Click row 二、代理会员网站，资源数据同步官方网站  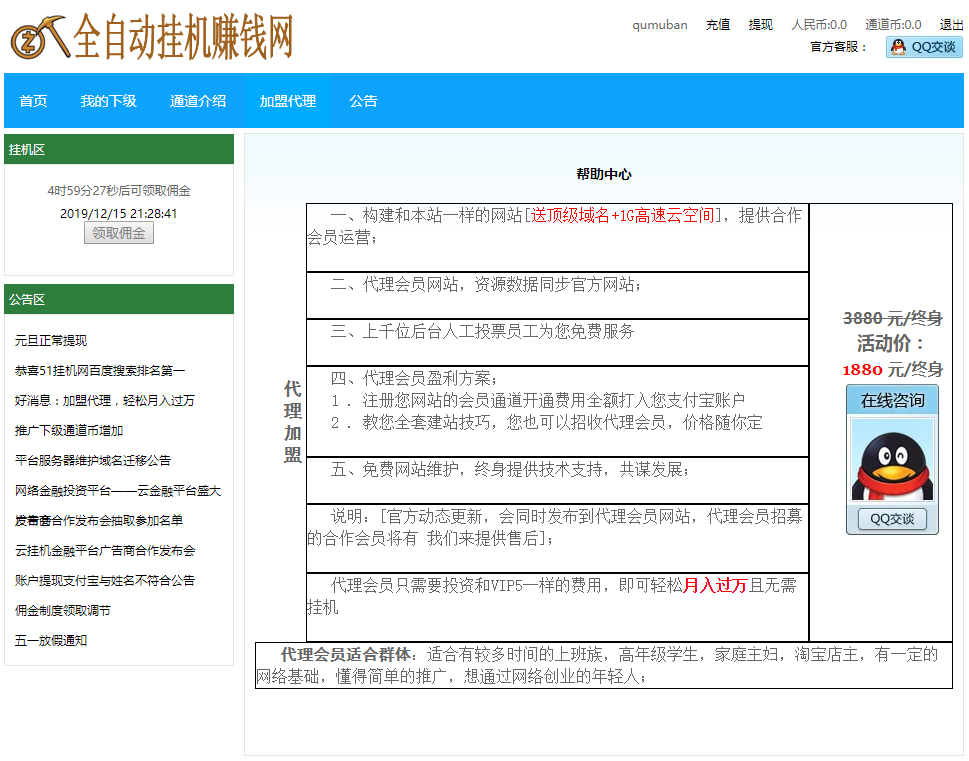(557, 295)
